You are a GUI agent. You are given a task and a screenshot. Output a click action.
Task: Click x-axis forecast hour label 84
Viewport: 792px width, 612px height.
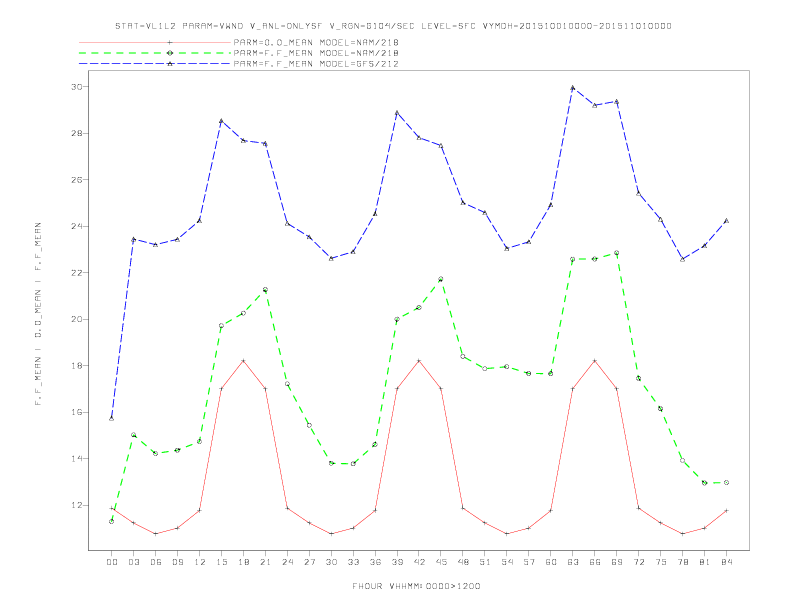click(726, 562)
